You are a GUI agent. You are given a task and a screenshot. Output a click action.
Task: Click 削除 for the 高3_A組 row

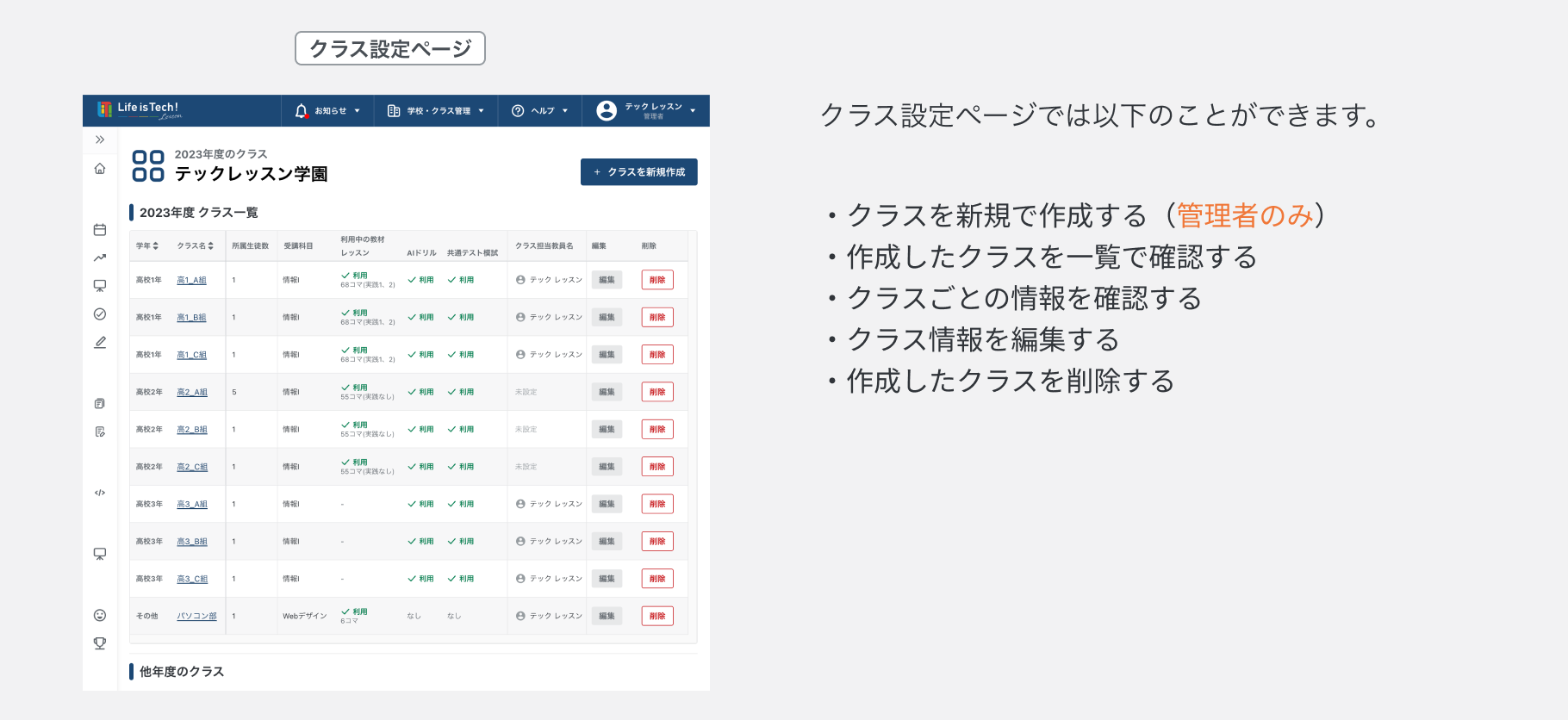(x=657, y=504)
